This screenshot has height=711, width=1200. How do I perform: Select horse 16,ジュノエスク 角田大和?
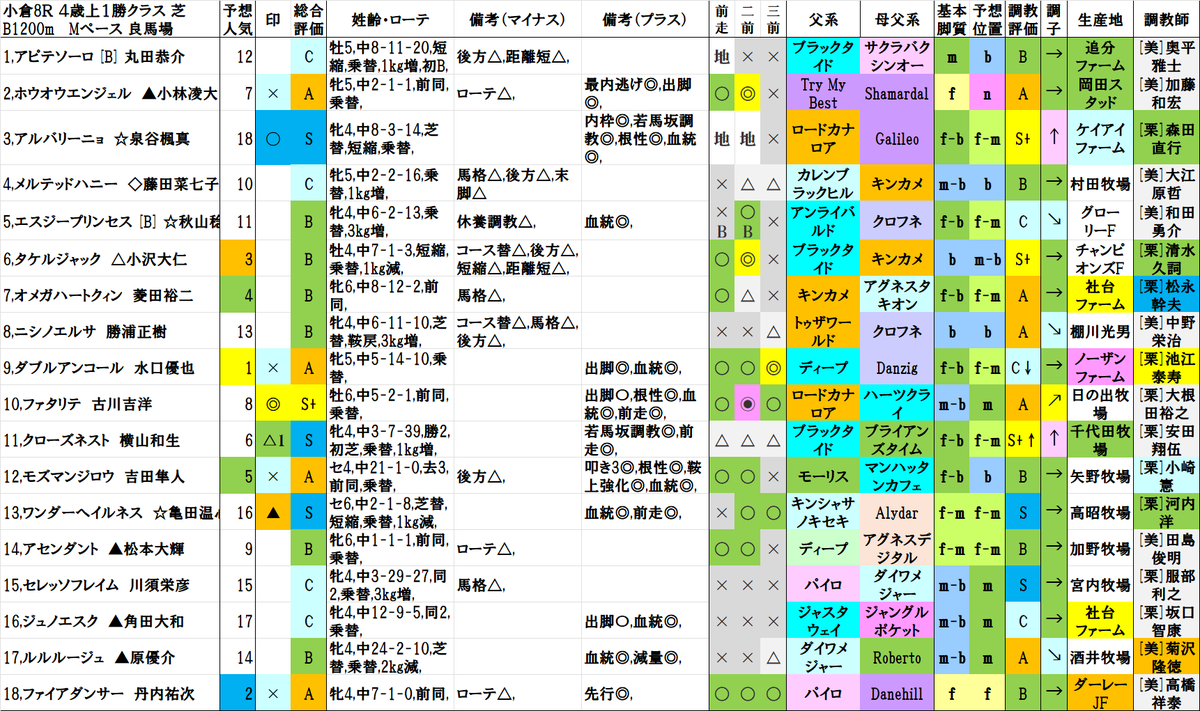[x=110, y=620]
